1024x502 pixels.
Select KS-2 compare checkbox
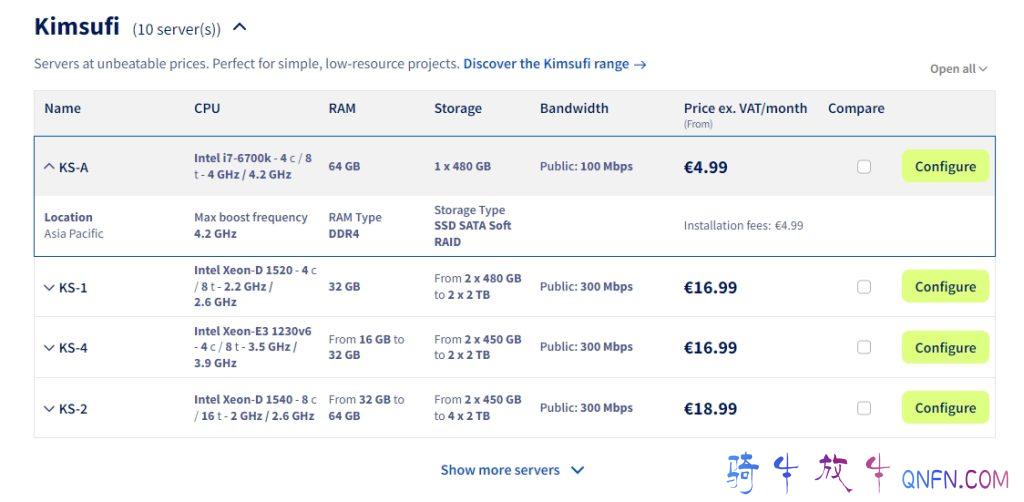pos(864,408)
